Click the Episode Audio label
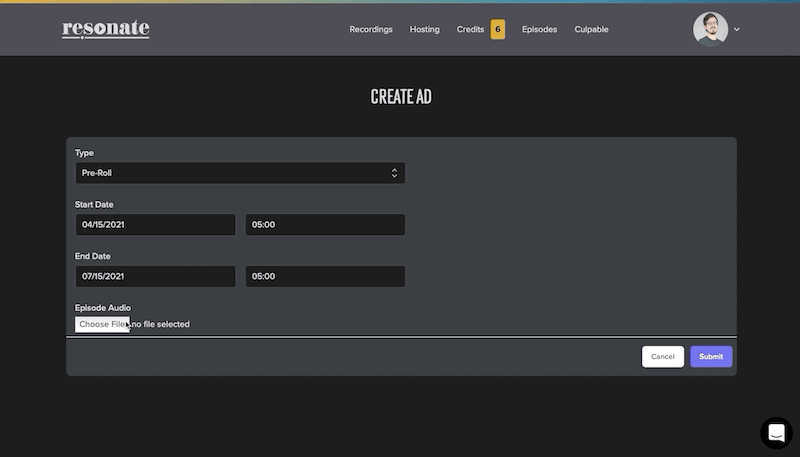Image resolution: width=800 pixels, height=457 pixels. (103, 308)
